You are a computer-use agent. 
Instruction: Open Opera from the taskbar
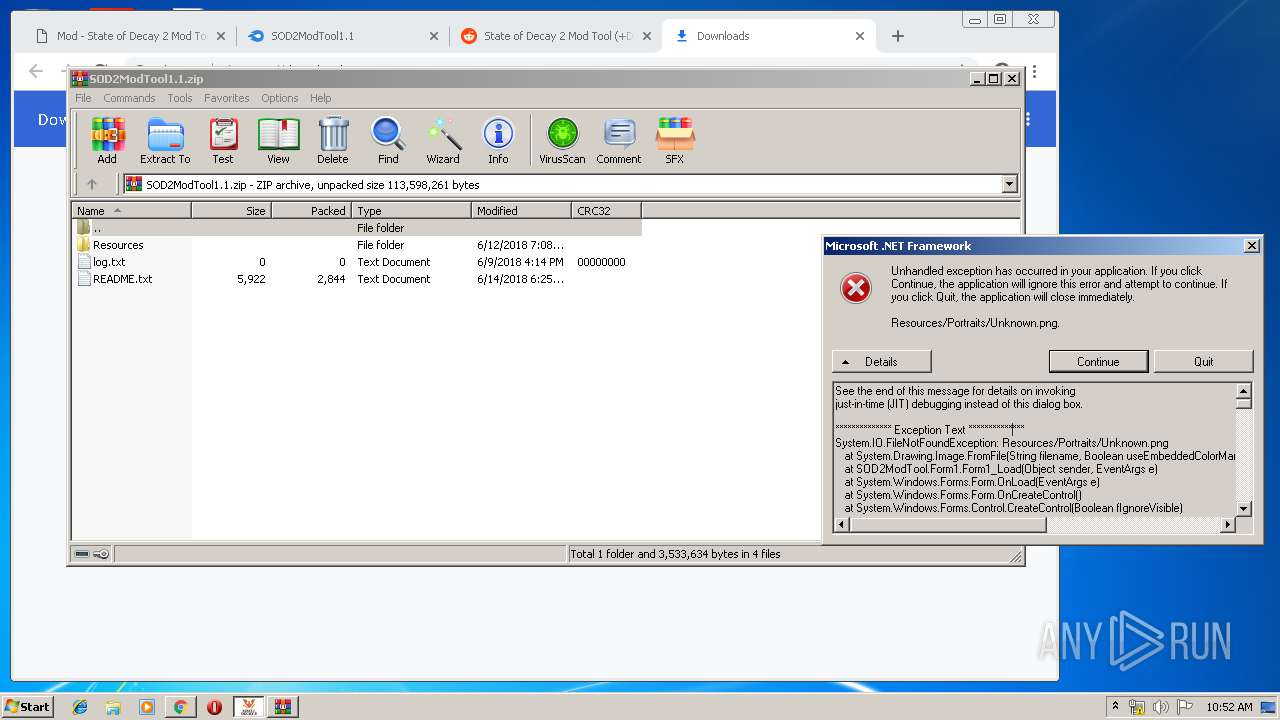click(x=214, y=707)
